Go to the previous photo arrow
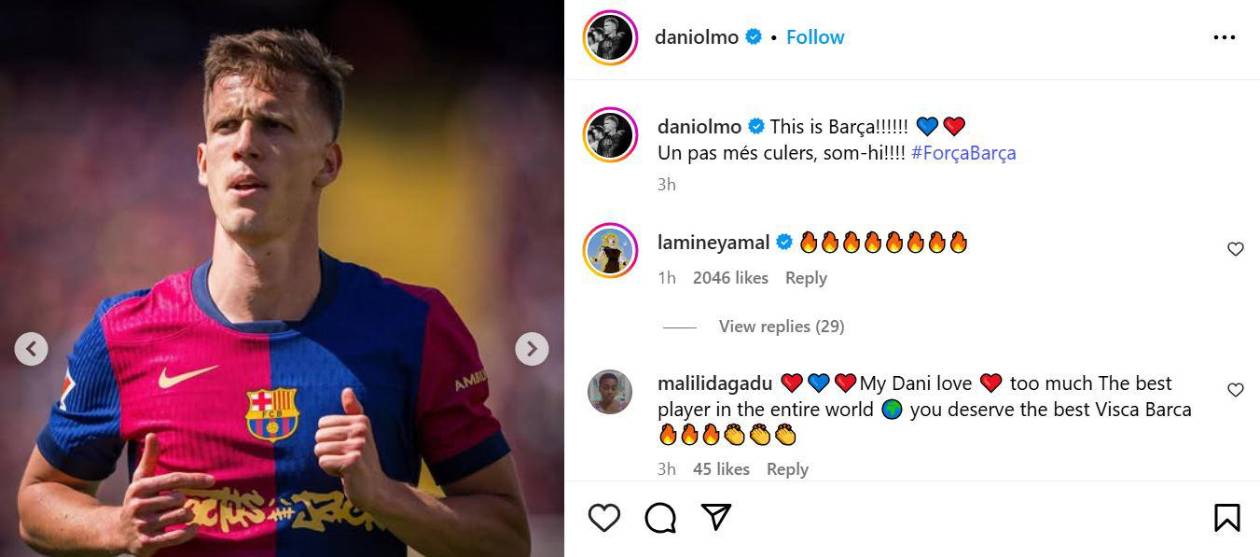The height and width of the screenshot is (557, 1260). pos(31,349)
